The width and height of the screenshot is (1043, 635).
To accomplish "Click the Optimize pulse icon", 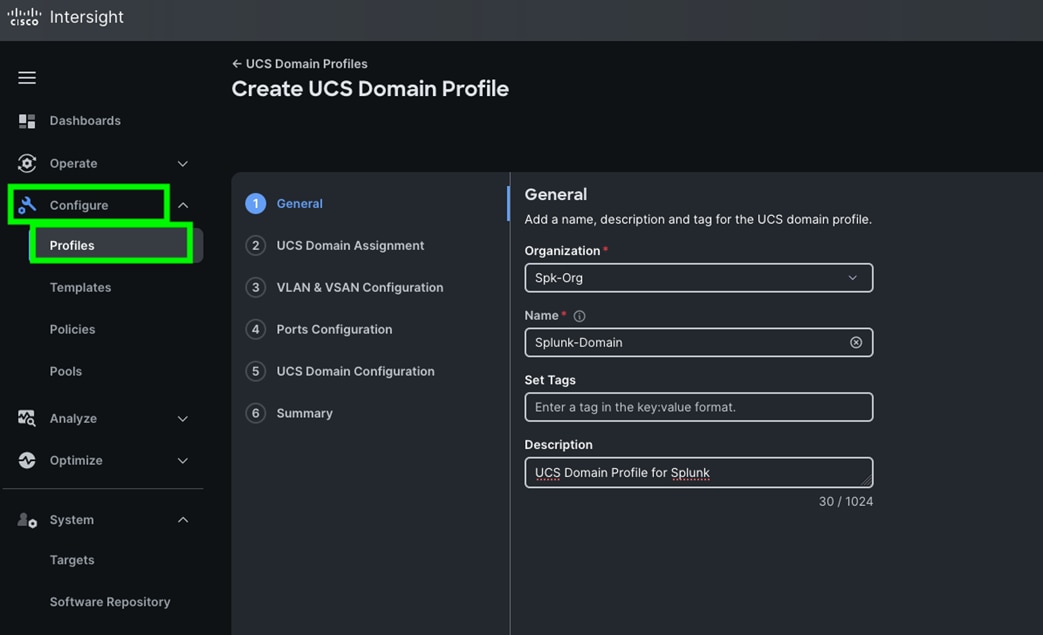I will 27,460.
